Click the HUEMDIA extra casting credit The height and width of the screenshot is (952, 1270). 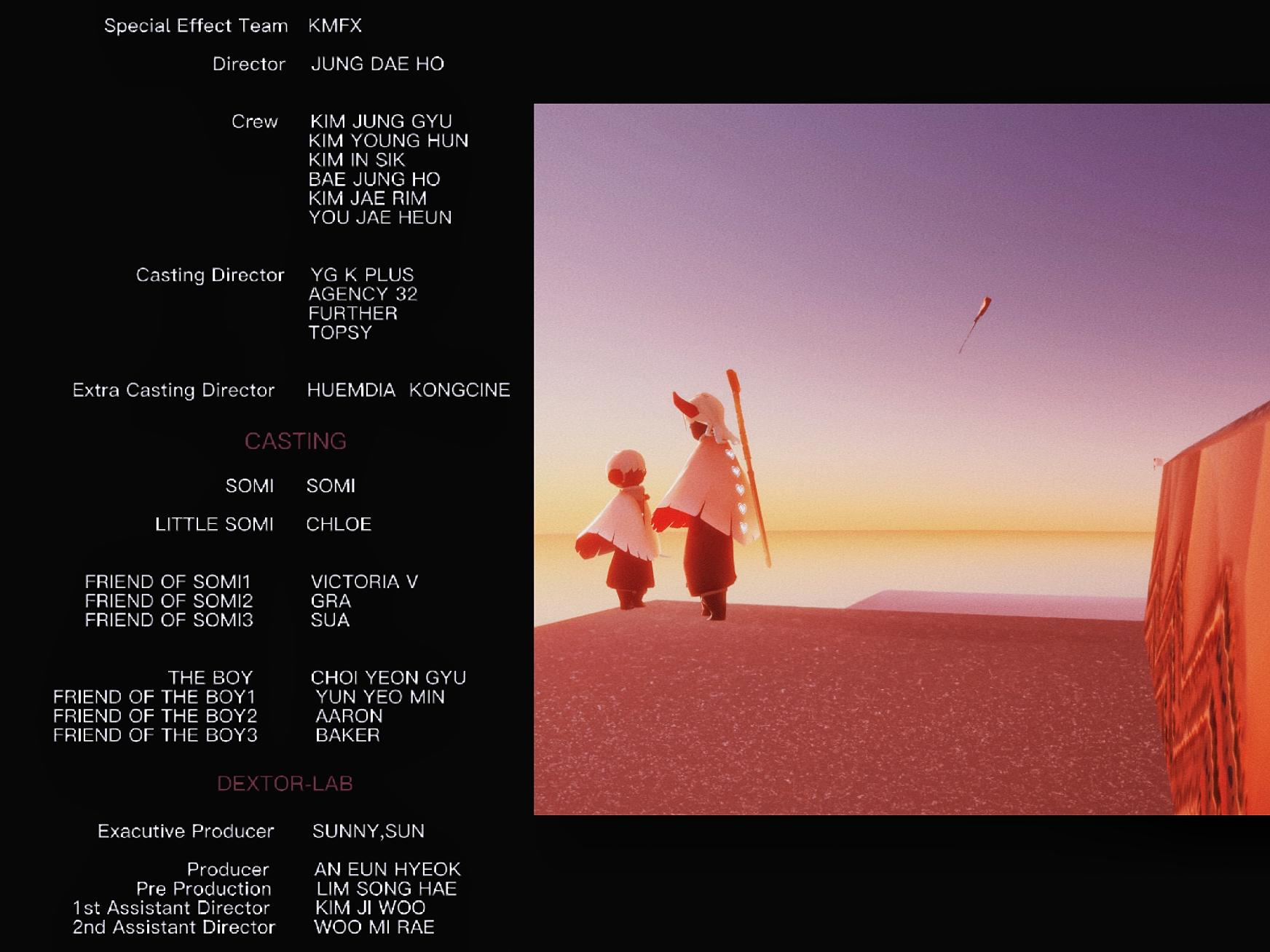point(351,390)
